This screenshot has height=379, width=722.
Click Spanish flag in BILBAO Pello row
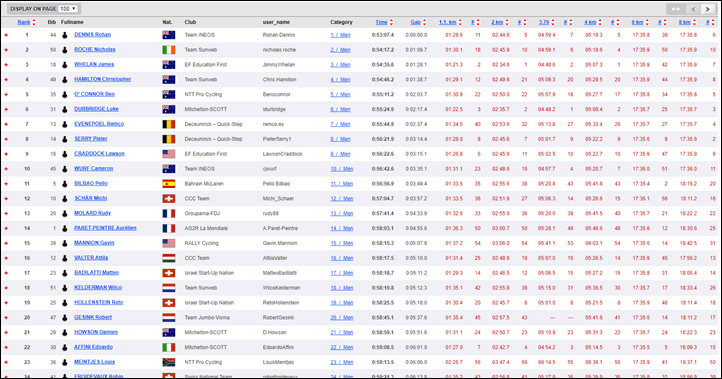169,184
